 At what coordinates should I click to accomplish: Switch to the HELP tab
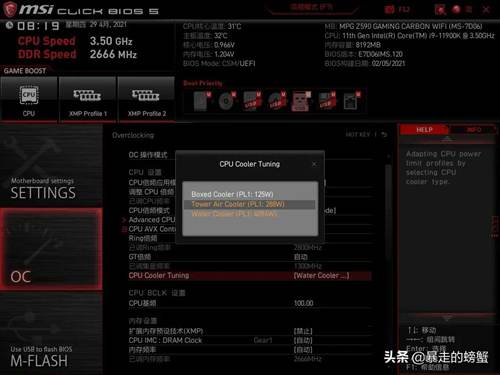(424, 130)
